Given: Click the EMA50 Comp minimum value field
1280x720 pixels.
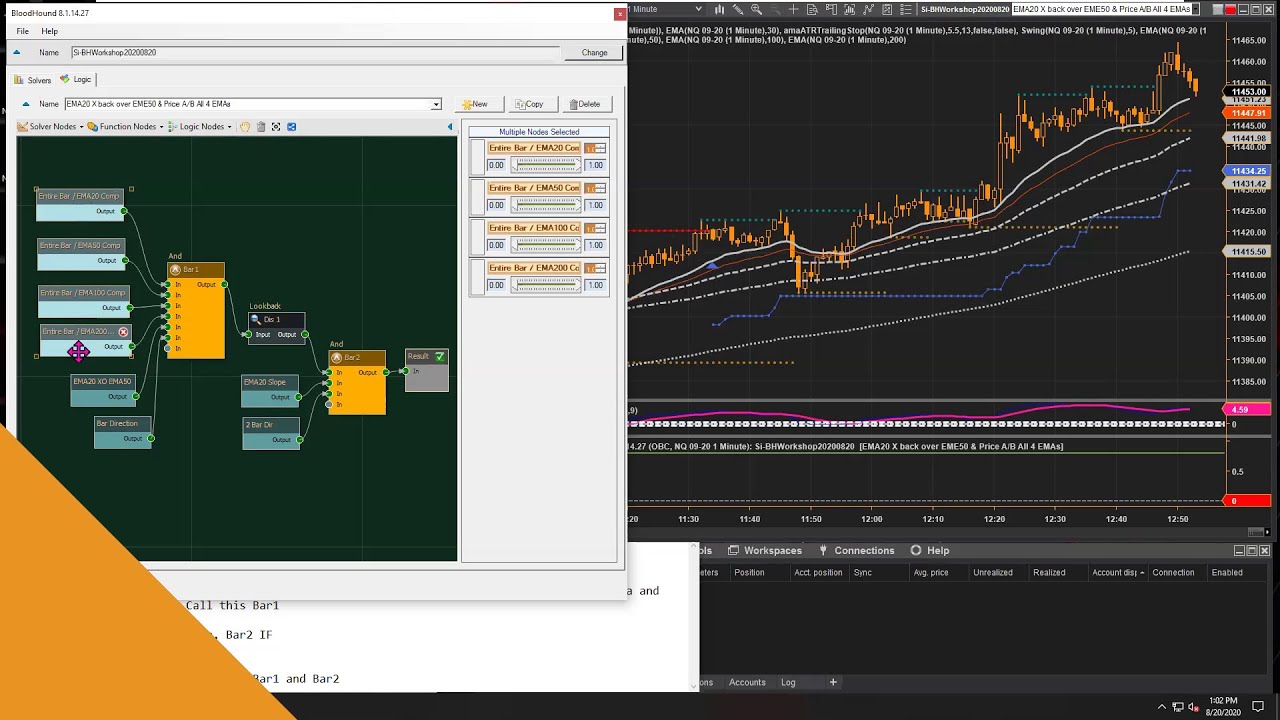Looking at the screenshot, I should [x=497, y=205].
